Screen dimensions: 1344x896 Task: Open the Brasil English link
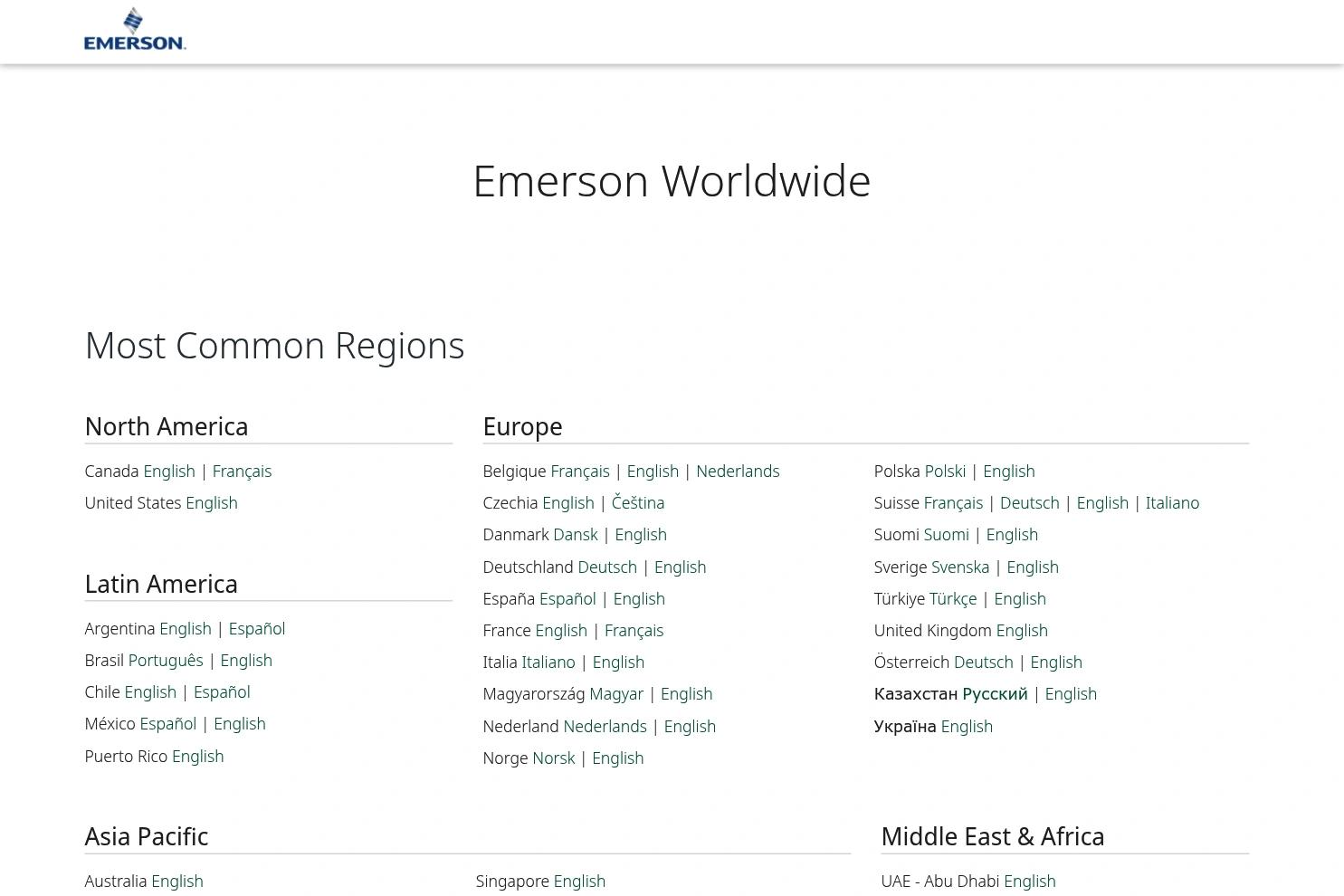tap(246, 660)
